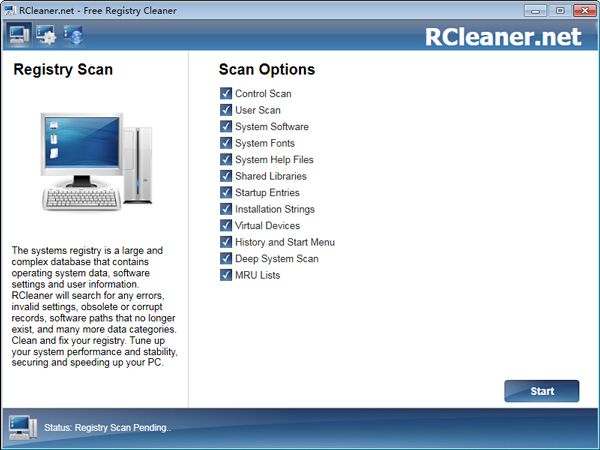The height and width of the screenshot is (450, 600).
Task: Toggle Installation Strings checkbox
Action: [x=226, y=209]
